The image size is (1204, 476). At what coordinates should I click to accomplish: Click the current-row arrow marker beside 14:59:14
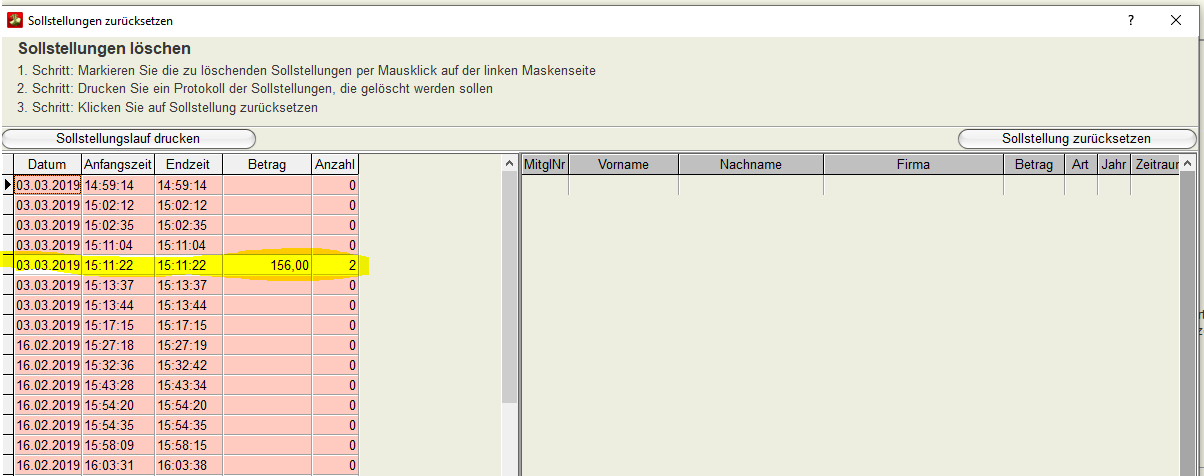coord(8,185)
